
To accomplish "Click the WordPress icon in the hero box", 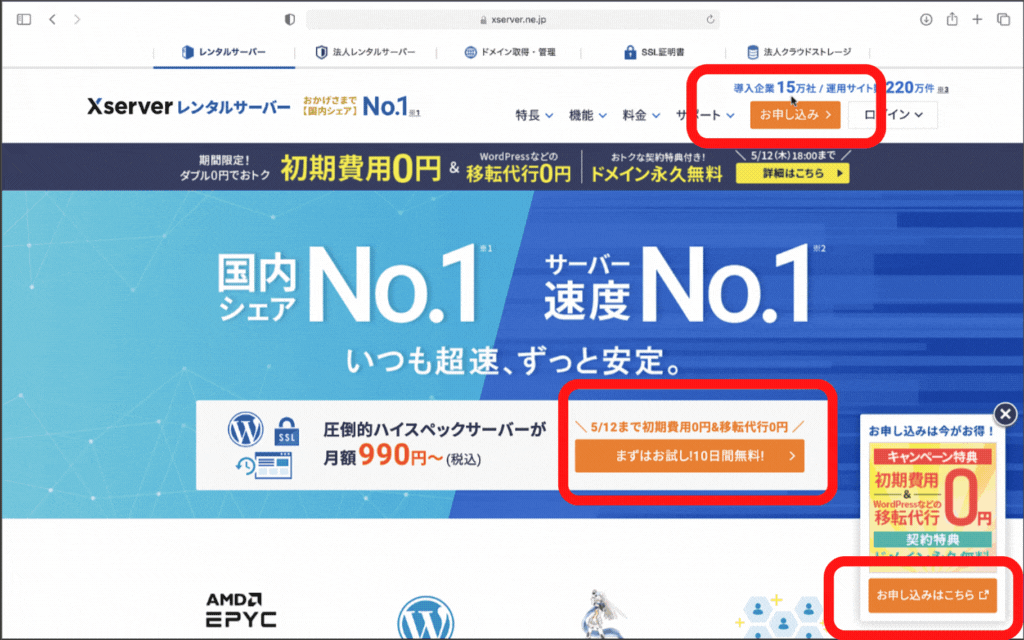I will (246, 430).
